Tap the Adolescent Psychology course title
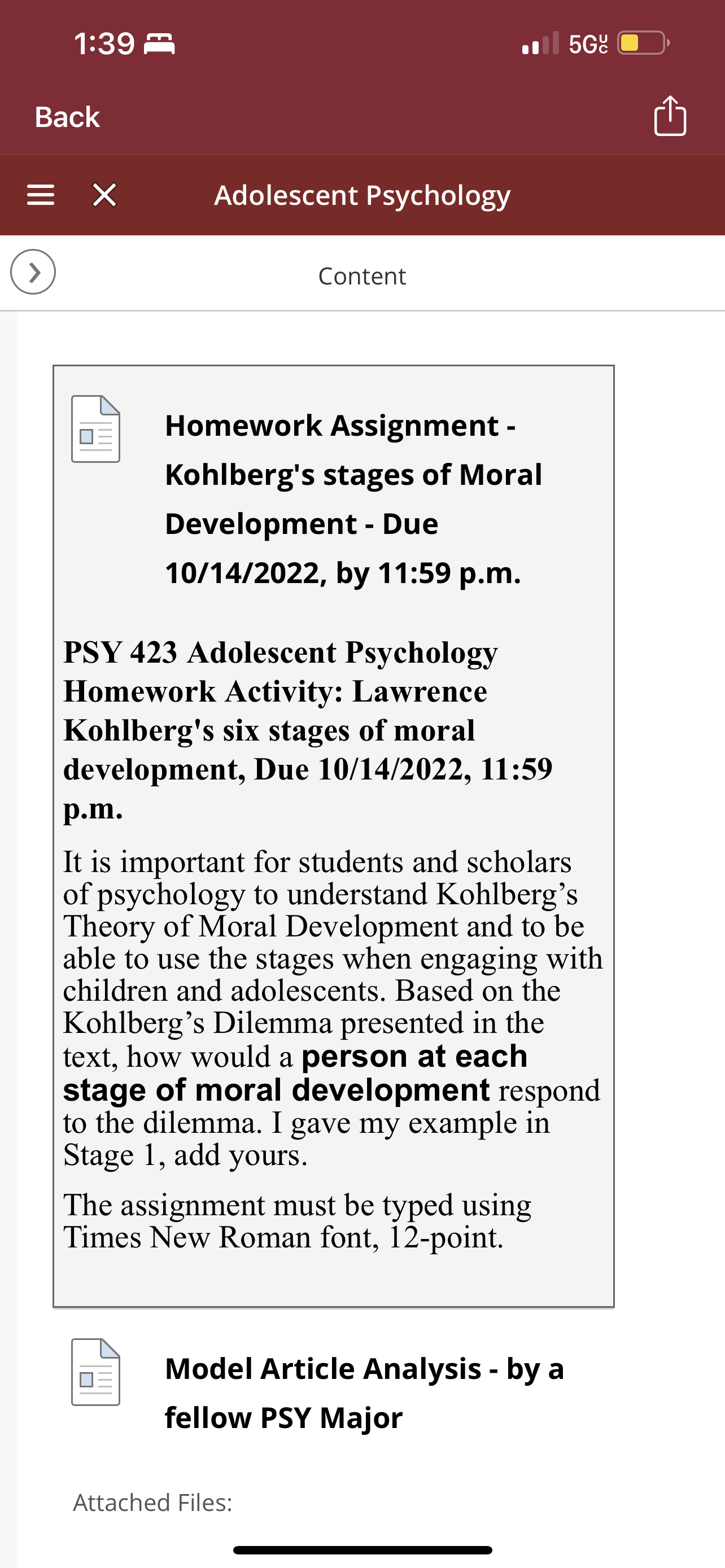 (x=362, y=195)
